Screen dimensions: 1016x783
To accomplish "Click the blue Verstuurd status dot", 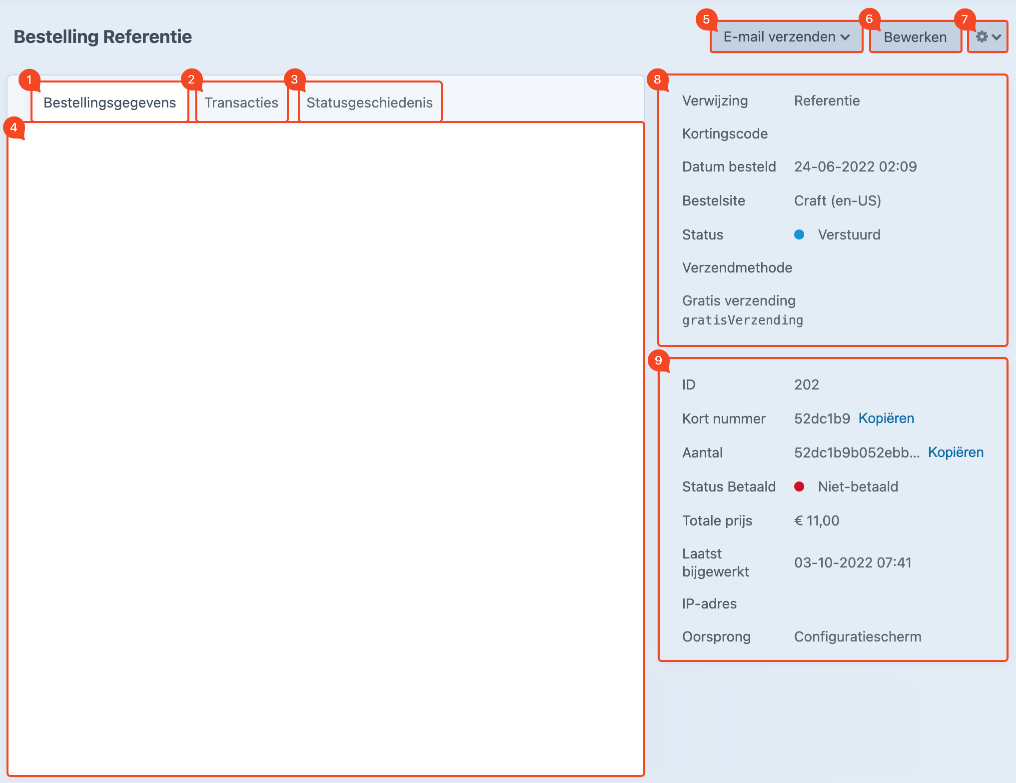I will point(799,235).
